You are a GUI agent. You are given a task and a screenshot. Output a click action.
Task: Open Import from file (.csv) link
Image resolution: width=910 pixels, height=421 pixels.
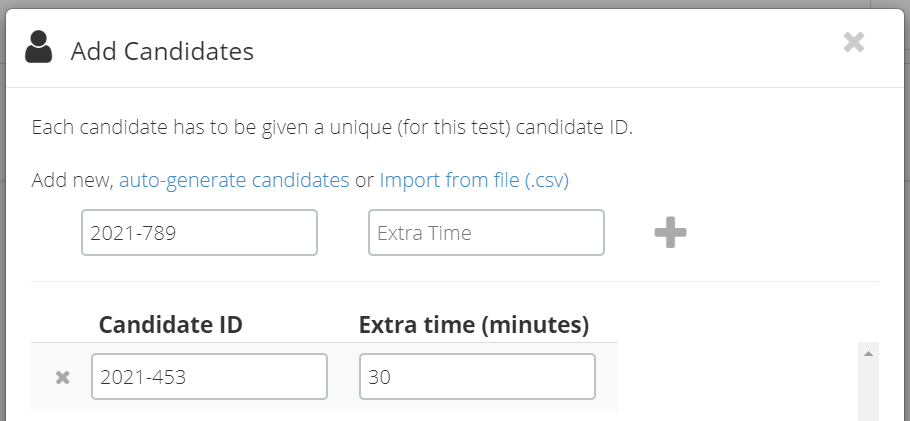coord(474,180)
